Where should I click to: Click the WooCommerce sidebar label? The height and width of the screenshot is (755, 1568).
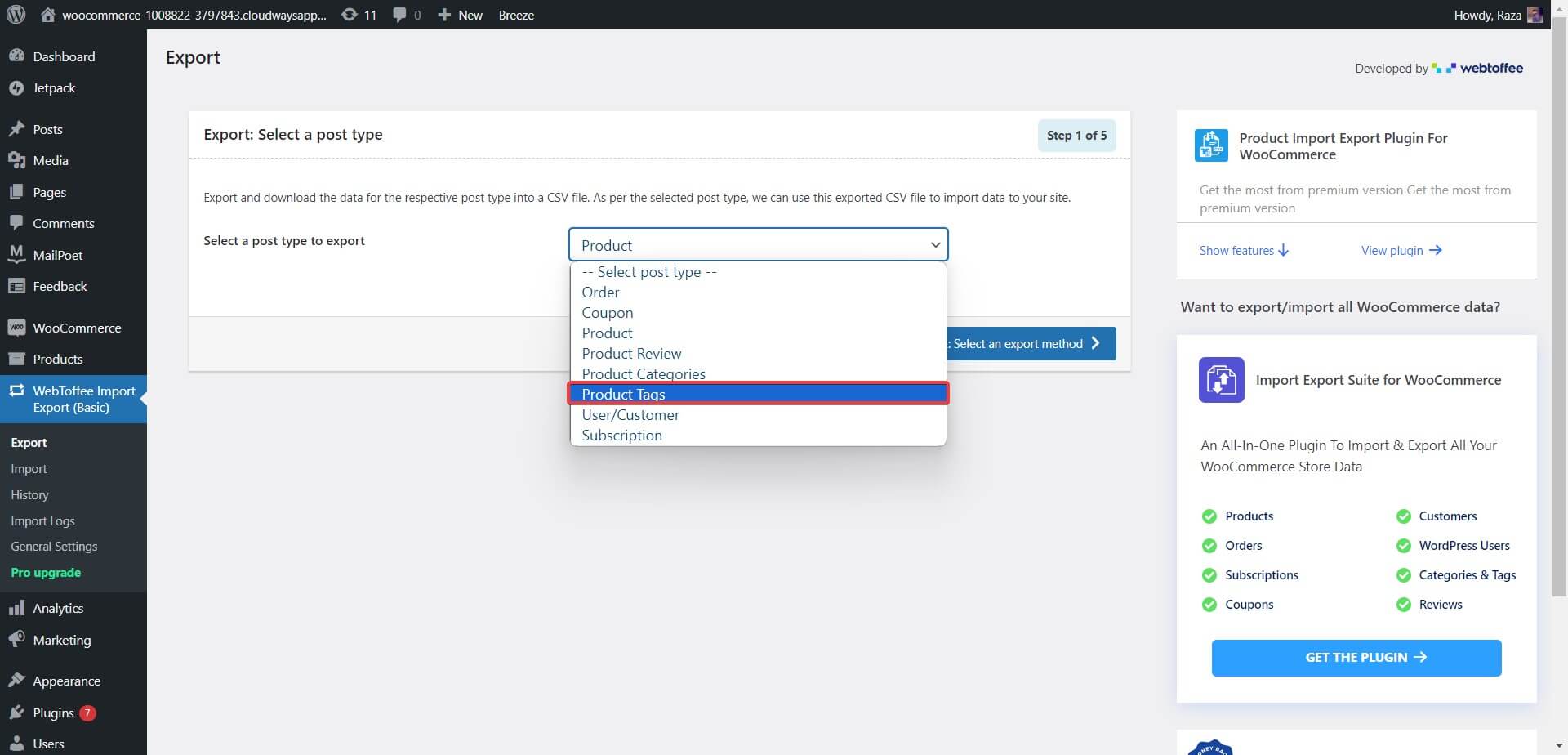(77, 328)
